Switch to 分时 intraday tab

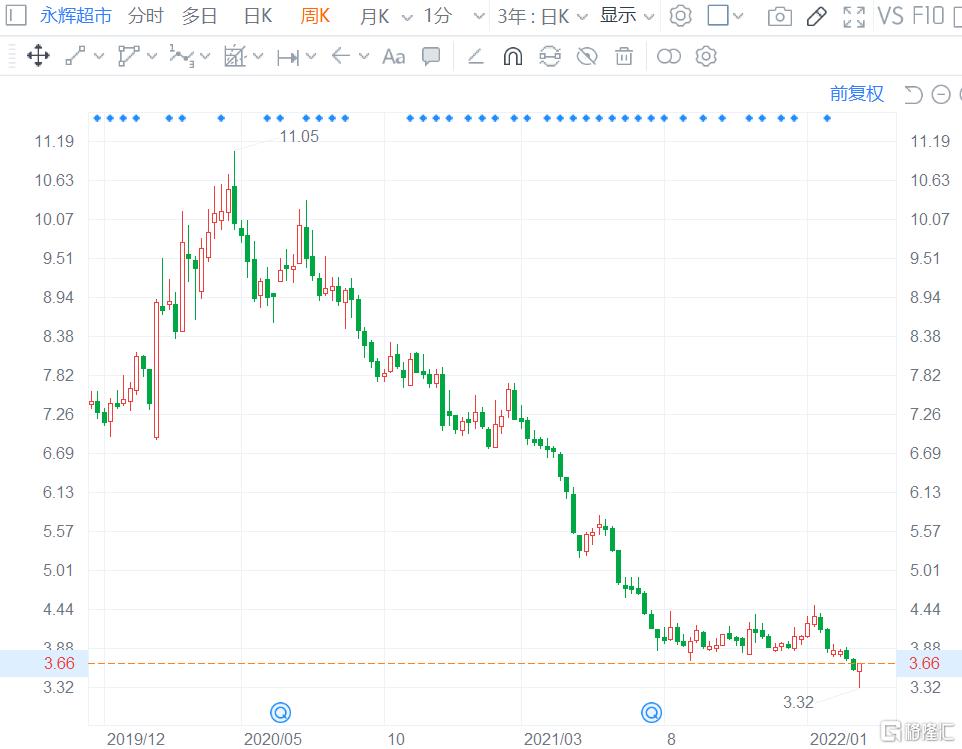tap(146, 16)
